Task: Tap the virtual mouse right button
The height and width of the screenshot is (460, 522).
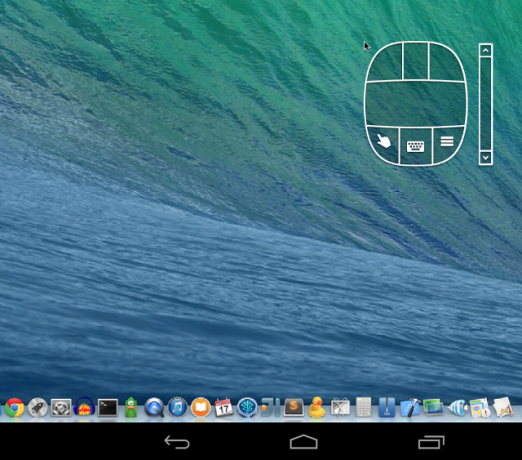Action: coord(446,63)
